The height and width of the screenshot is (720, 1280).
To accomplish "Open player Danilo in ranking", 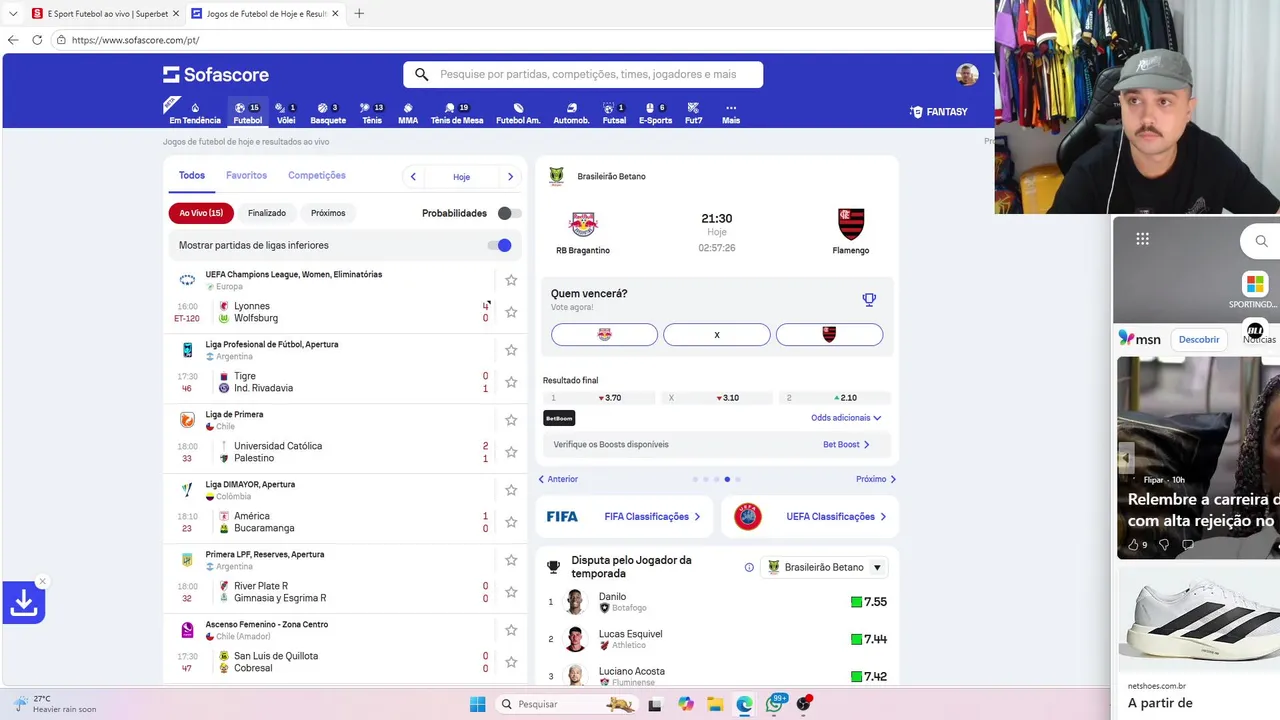I will click(717, 602).
